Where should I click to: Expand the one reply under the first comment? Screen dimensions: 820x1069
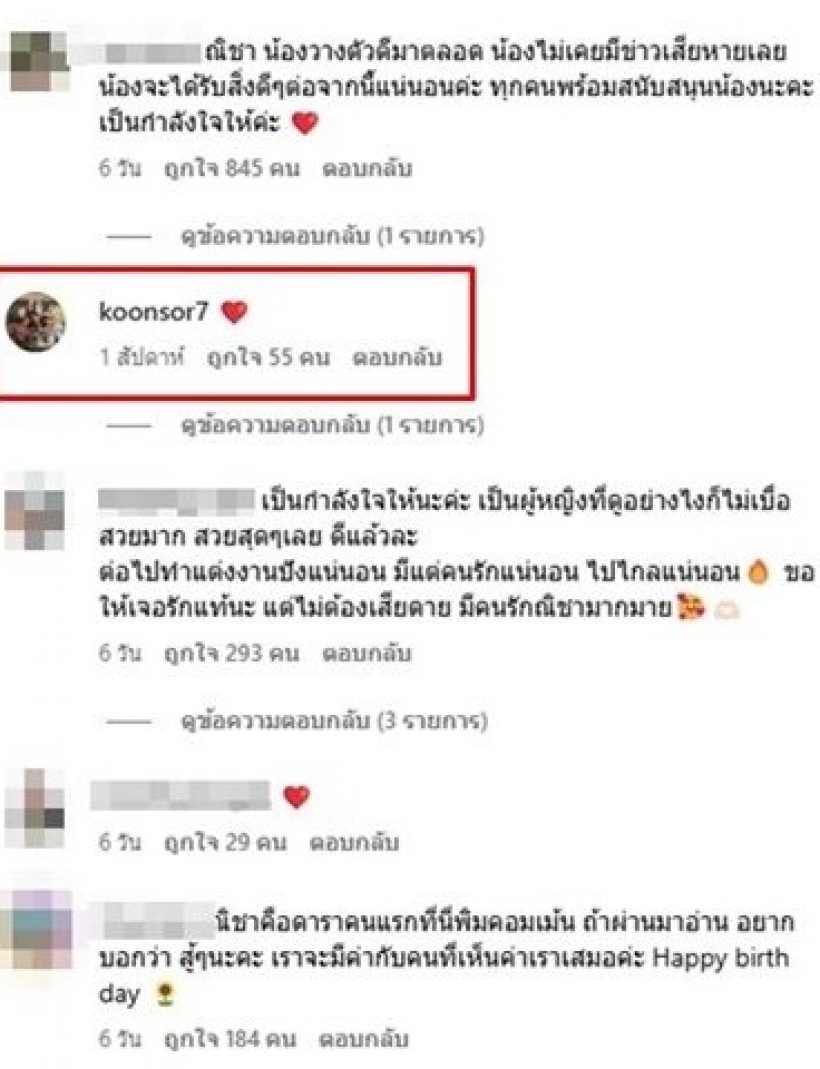point(332,236)
